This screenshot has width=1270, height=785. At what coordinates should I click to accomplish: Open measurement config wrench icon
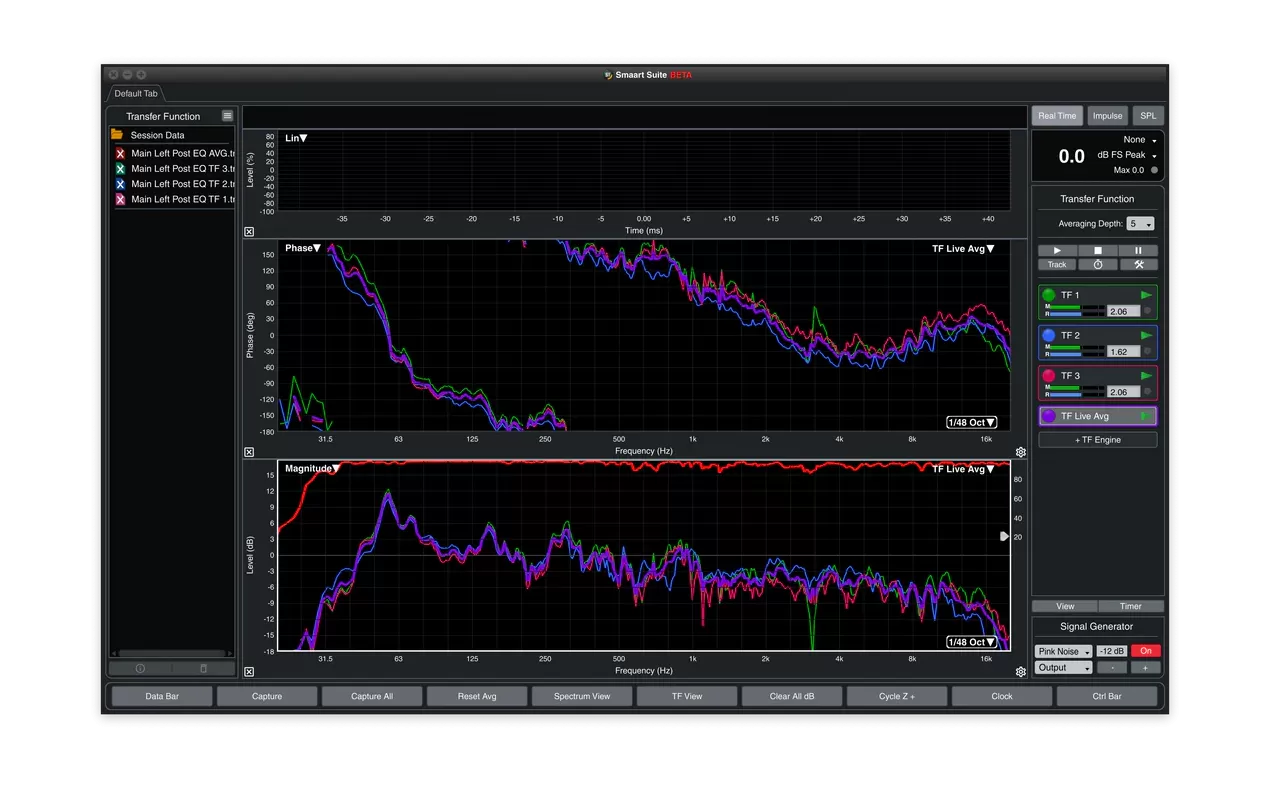pyautogui.click(x=1138, y=265)
